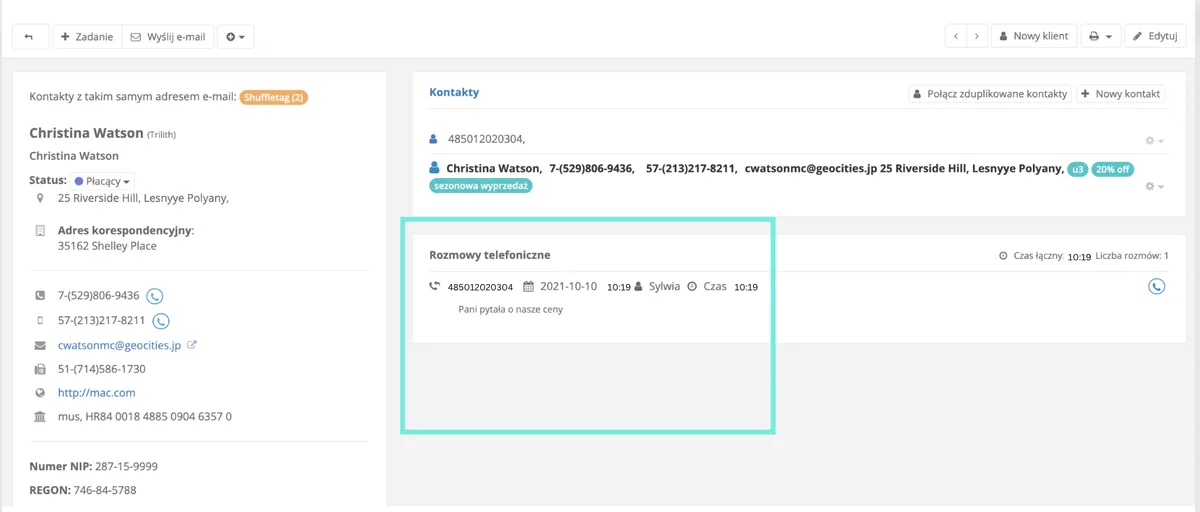The height and width of the screenshot is (512, 1200).
Task: Click the REGON value 746-84-5788
Action: pos(105,490)
